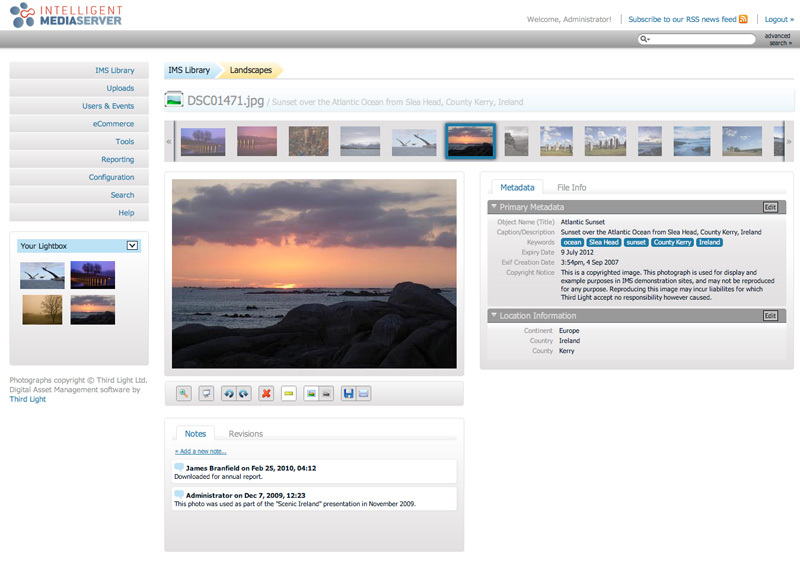Click the zoom magnifier icon below the photo

click(x=184, y=393)
